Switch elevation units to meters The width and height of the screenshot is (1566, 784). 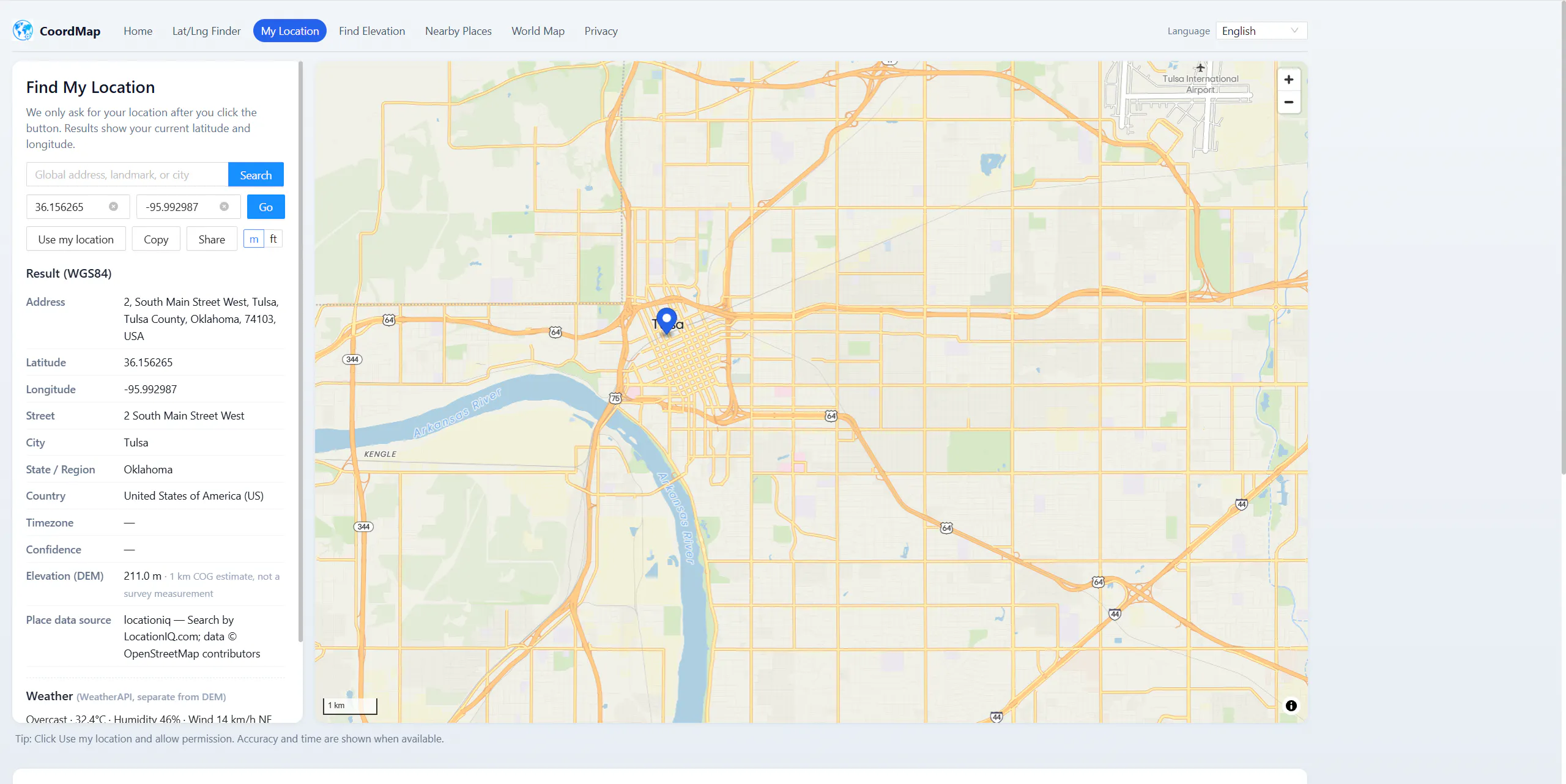[x=254, y=239]
